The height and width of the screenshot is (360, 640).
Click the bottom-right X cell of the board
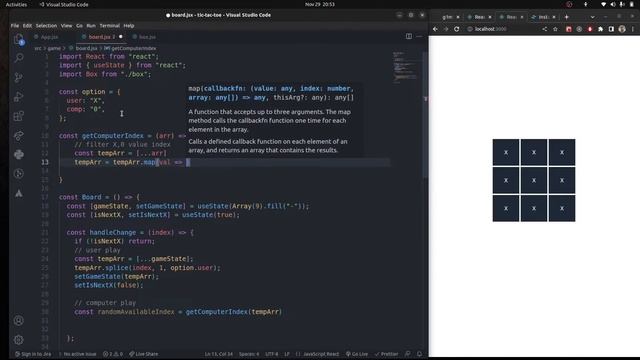(562, 208)
